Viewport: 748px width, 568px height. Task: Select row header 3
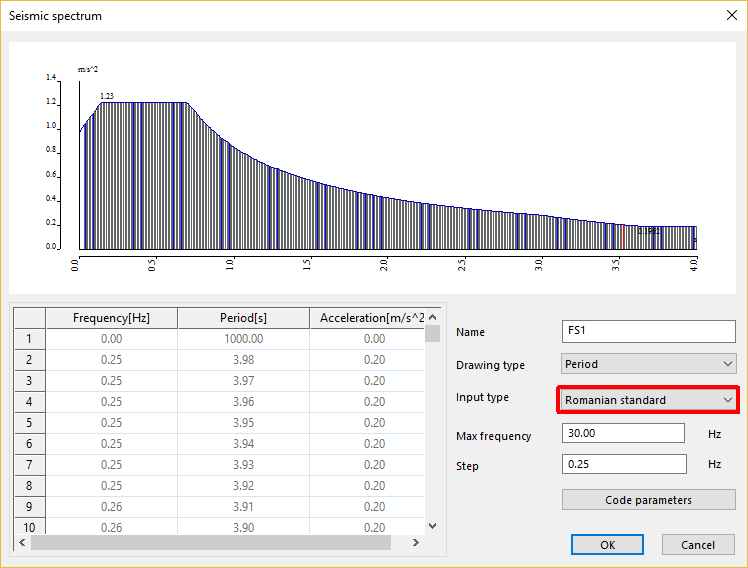pyautogui.click(x=30, y=381)
